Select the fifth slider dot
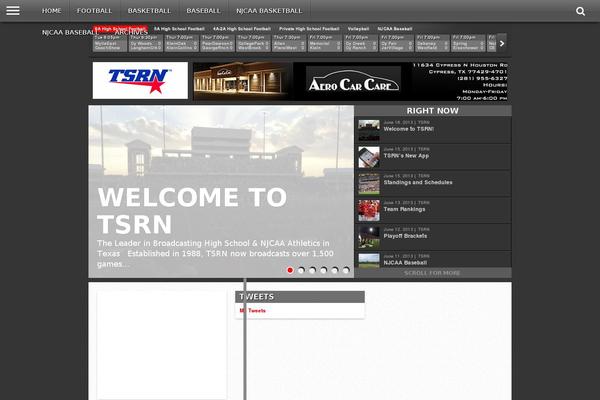The image size is (600, 400). pyautogui.click(x=335, y=270)
